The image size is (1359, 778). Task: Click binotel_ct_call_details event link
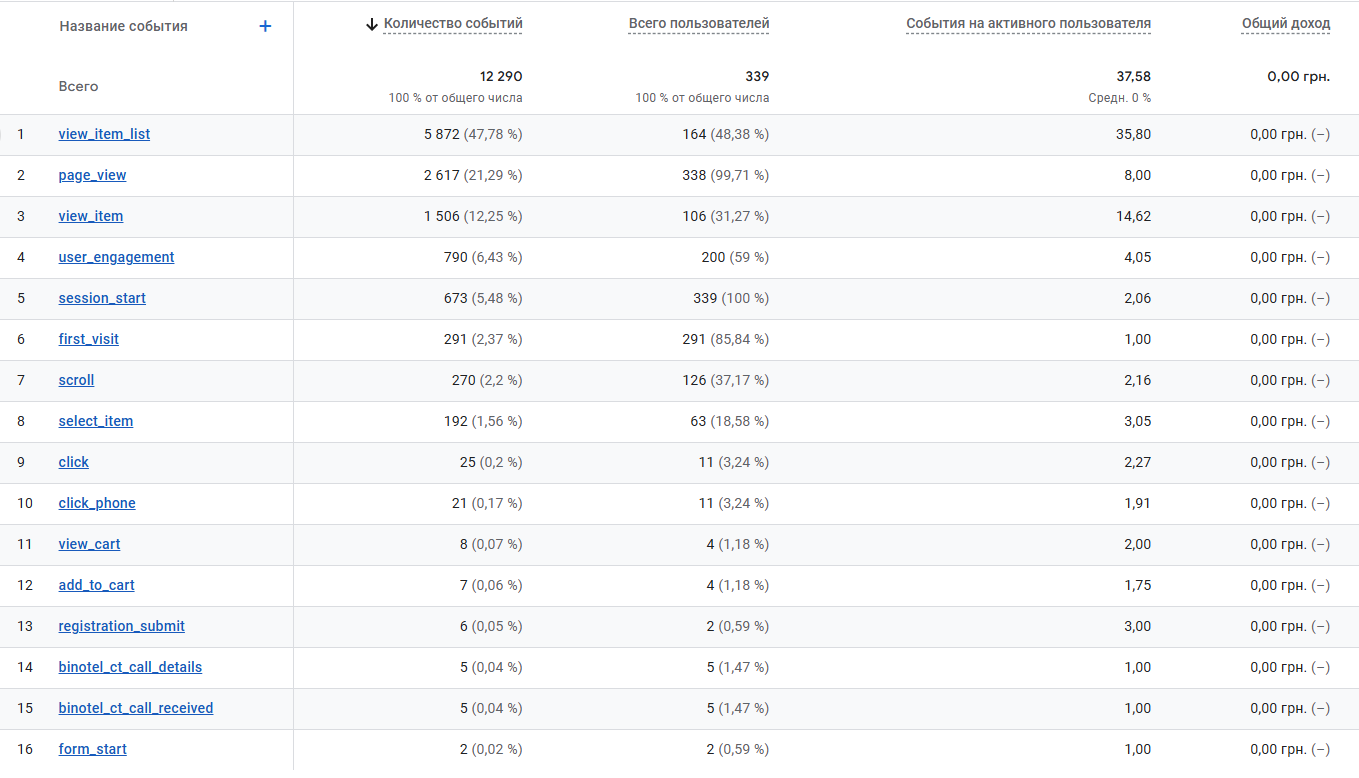click(x=130, y=667)
